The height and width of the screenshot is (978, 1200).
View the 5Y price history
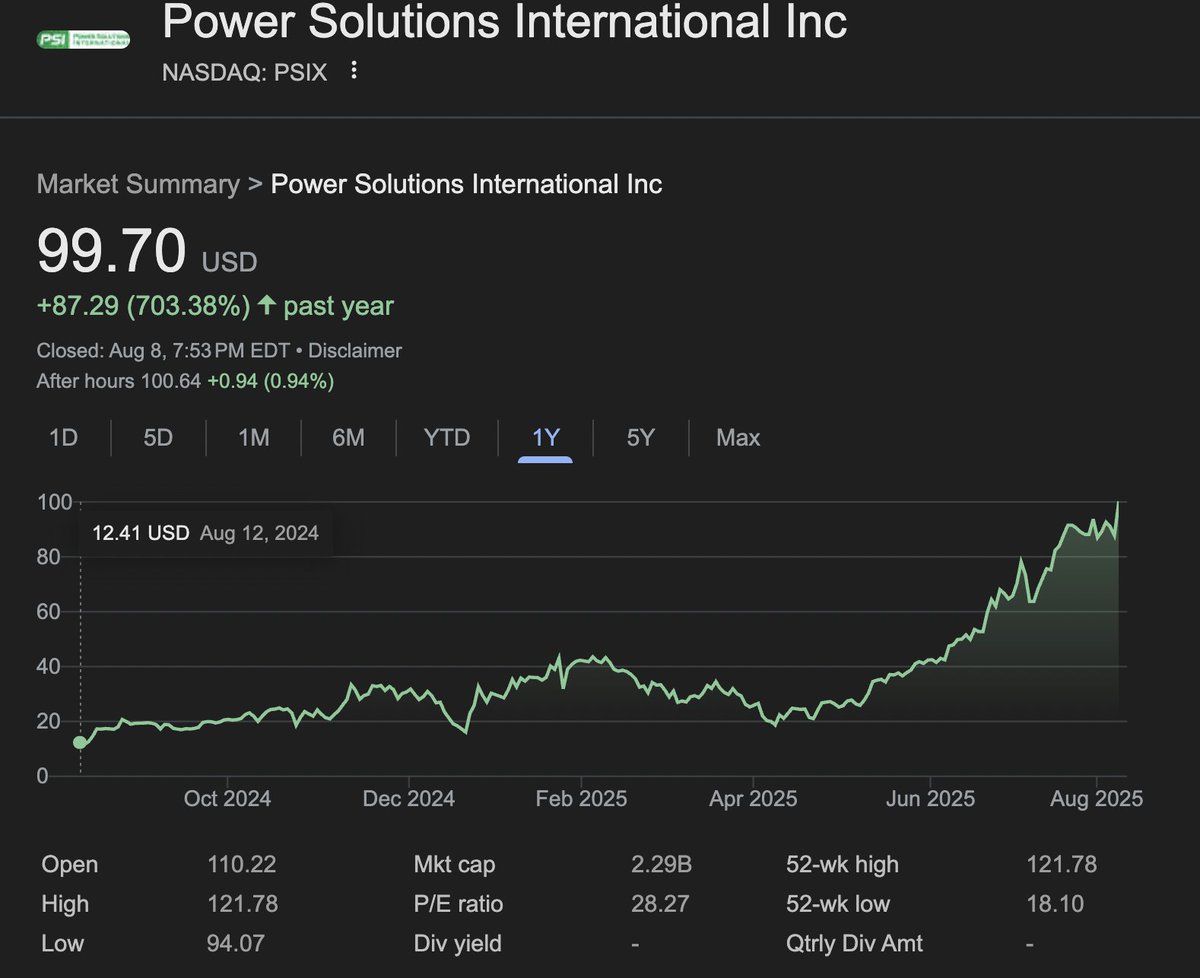click(x=640, y=438)
